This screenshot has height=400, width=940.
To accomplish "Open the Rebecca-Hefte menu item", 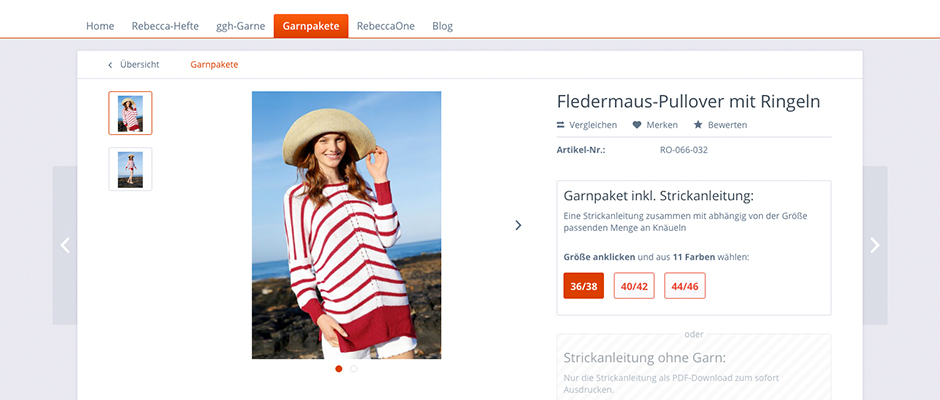I will (165, 26).
